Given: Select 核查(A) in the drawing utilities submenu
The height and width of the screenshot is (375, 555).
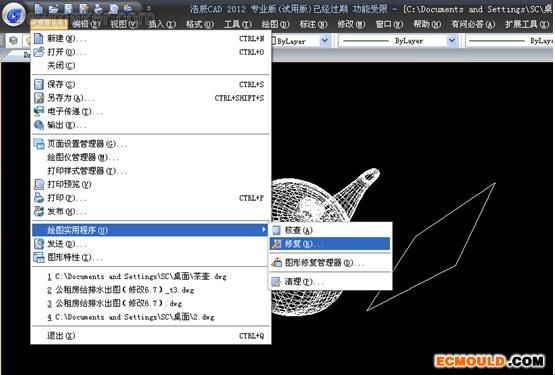Looking at the screenshot, I should (330, 231).
